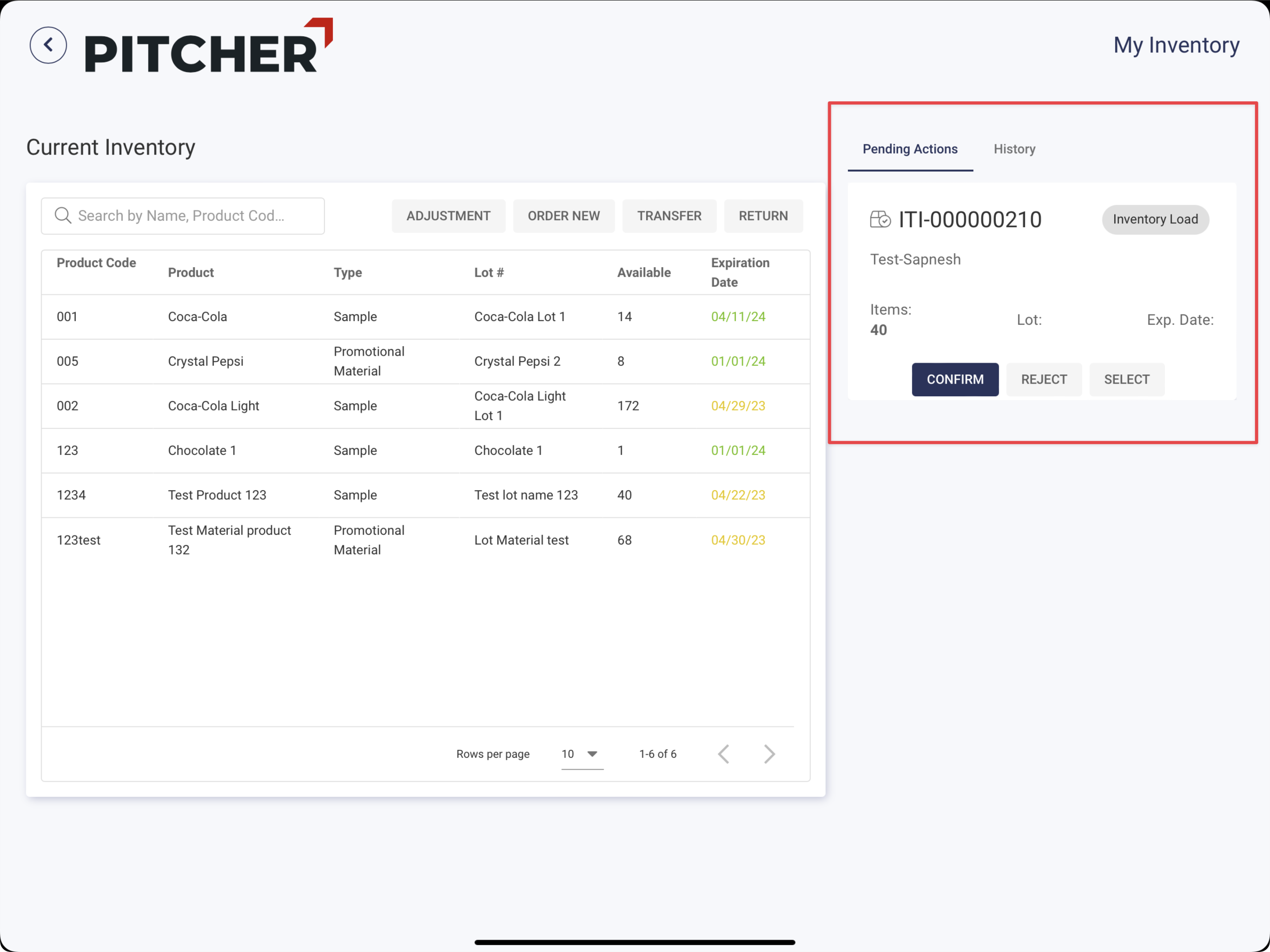Screen dimensions: 1270x952
Task: Select the Pending Actions tab
Action: [x=909, y=149]
